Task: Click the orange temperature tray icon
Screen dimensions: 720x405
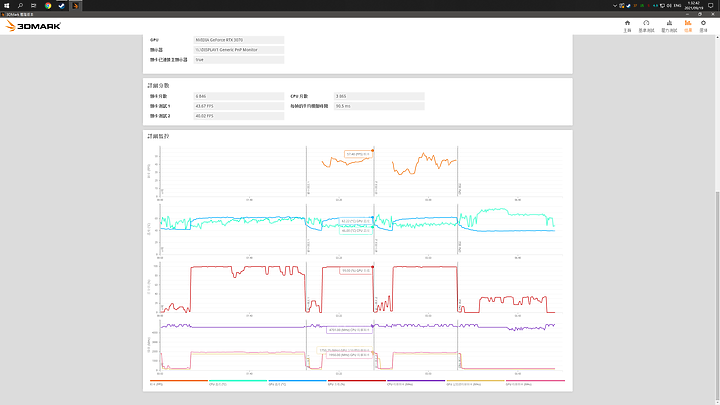Action: 636,6
